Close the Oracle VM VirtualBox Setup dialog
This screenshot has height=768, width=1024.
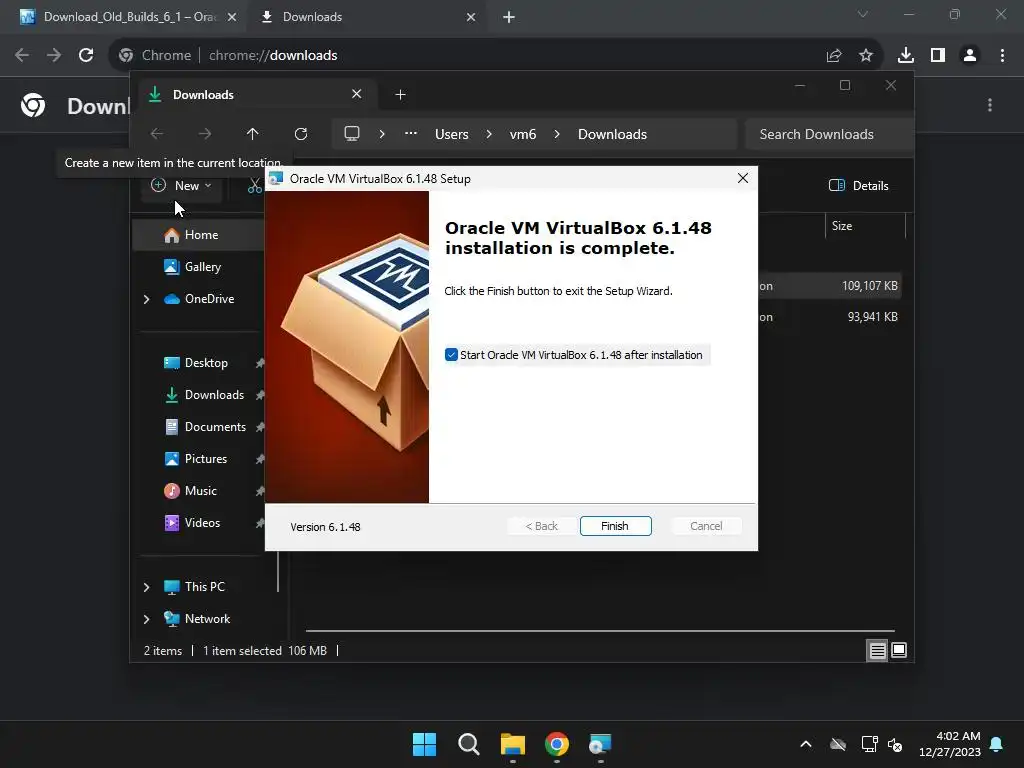[x=743, y=178]
